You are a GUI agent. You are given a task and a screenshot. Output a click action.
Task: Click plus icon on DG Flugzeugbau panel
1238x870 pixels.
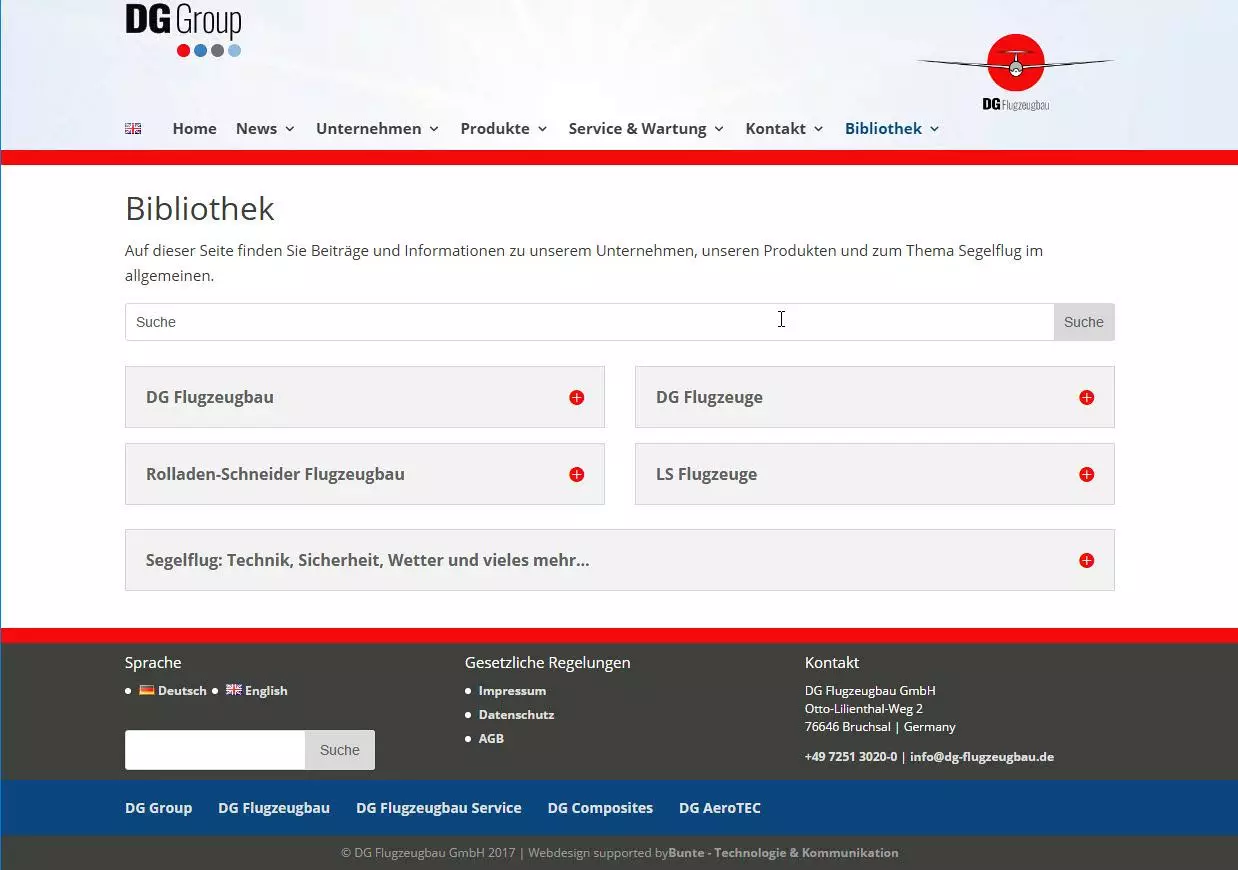pos(576,398)
